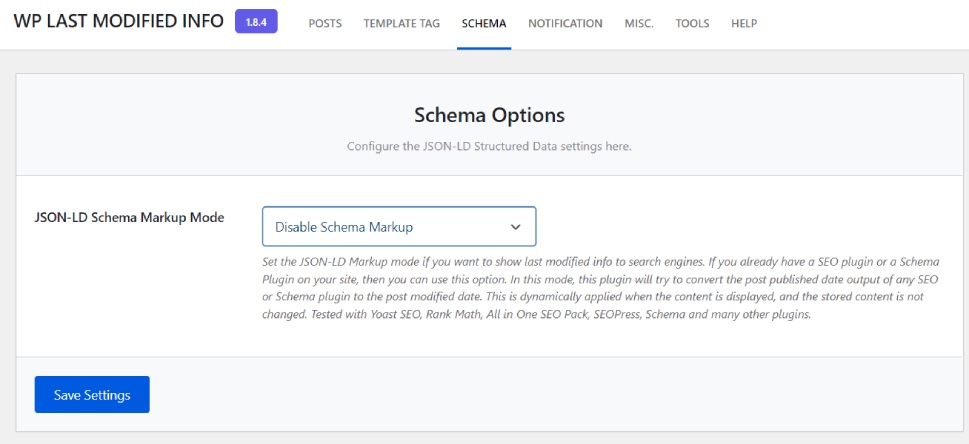Image resolution: width=969 pixels, height=444 pixels.
Task: Select the Schema tab
Action: point(484,23)
